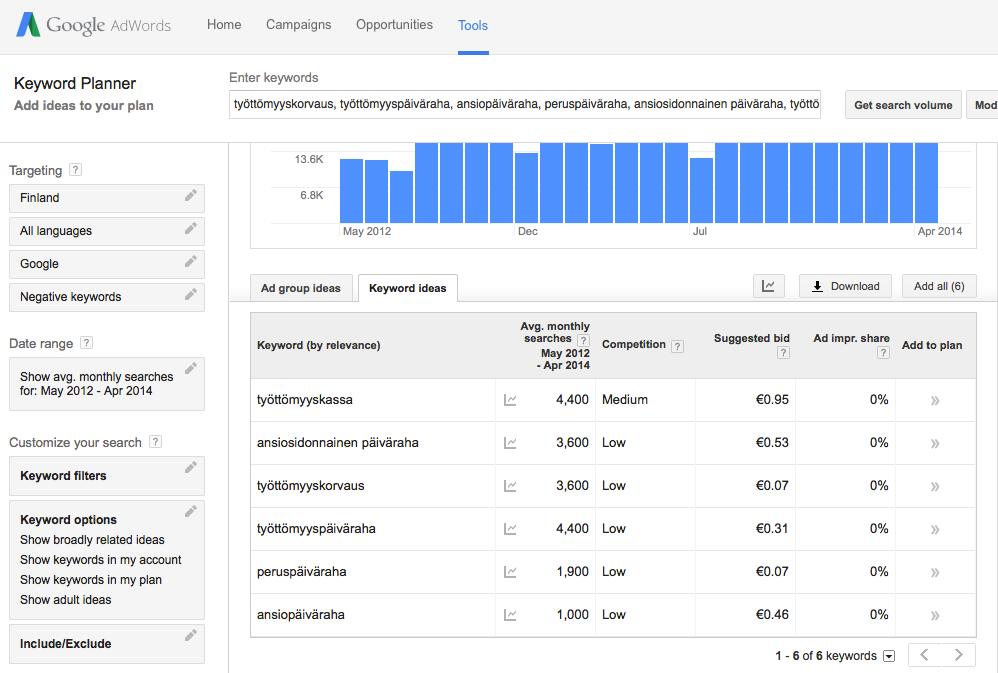Go to the Home tab

click(224, 24)
